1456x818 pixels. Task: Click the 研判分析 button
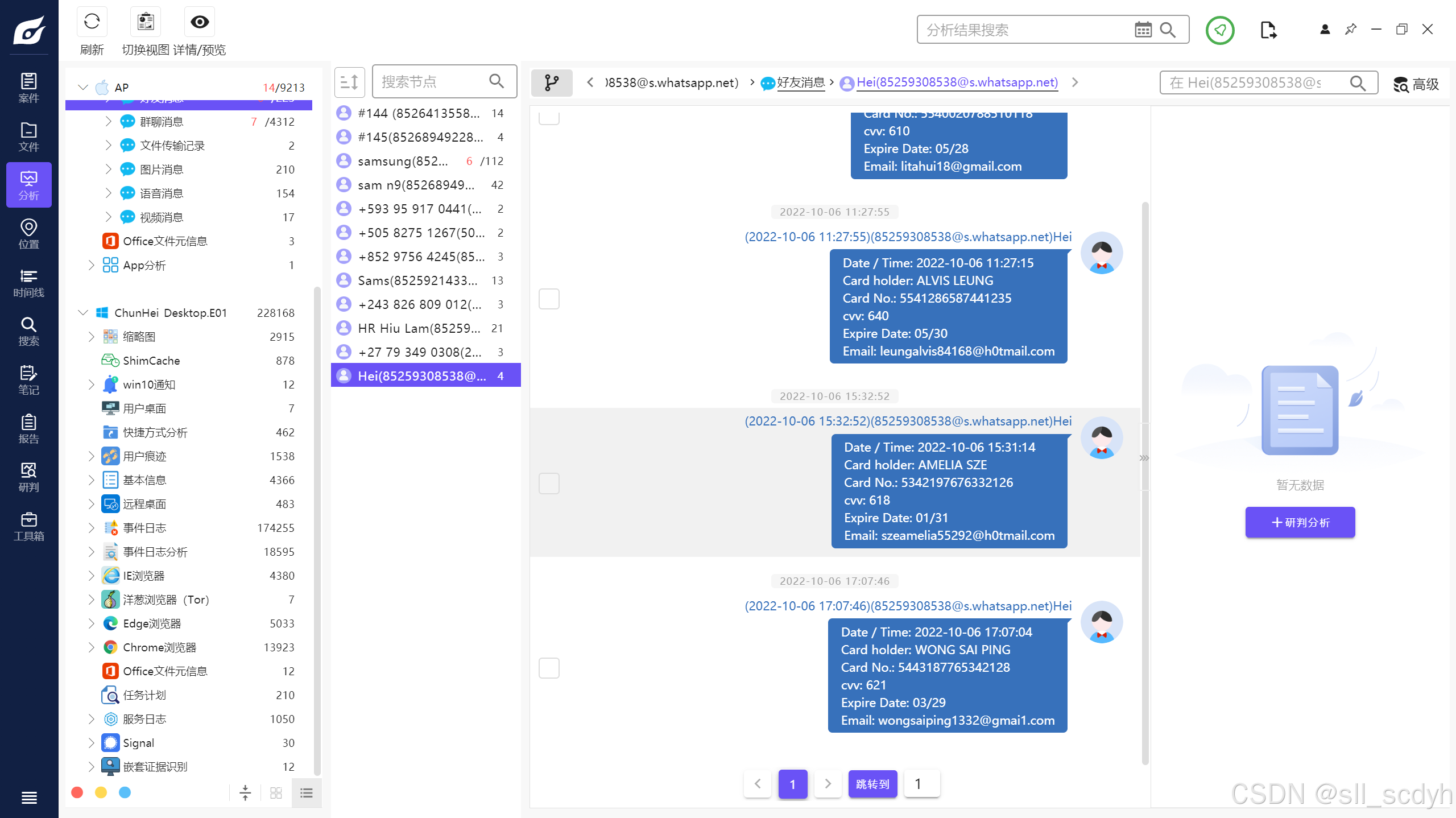[x=1300, y=522]
